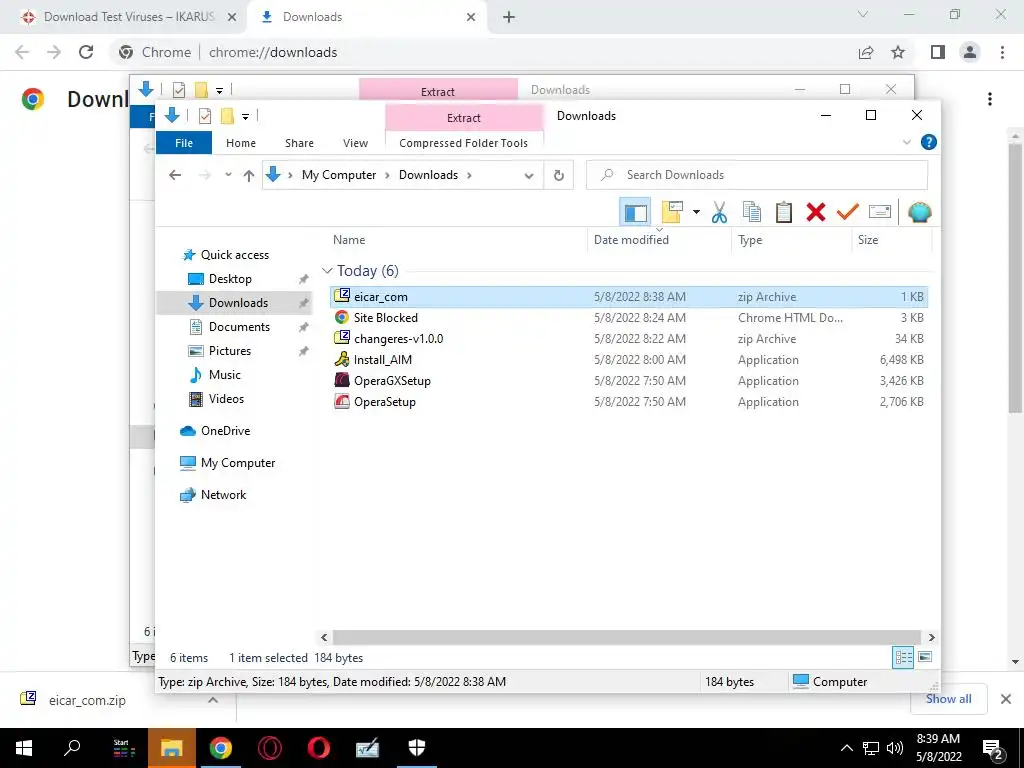Switch to large icons view icon
Image resolution: width=1024 pixels, height=768 pixels.
tap(925, 657)
